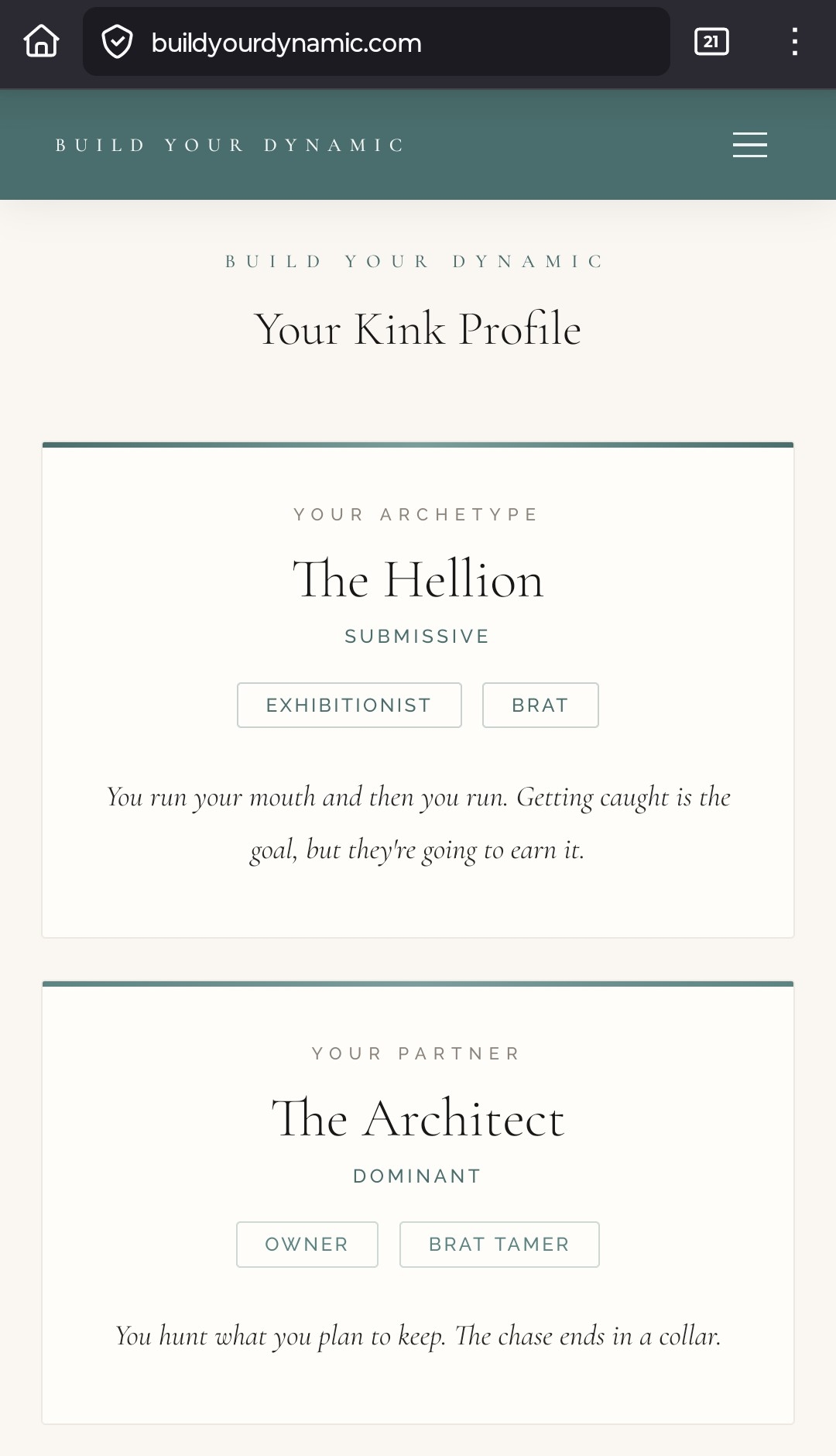Image resolution: width=836 pixels, height=1456 pixels.
Task: Tap the site security shield icon
Action: [117, 42]
